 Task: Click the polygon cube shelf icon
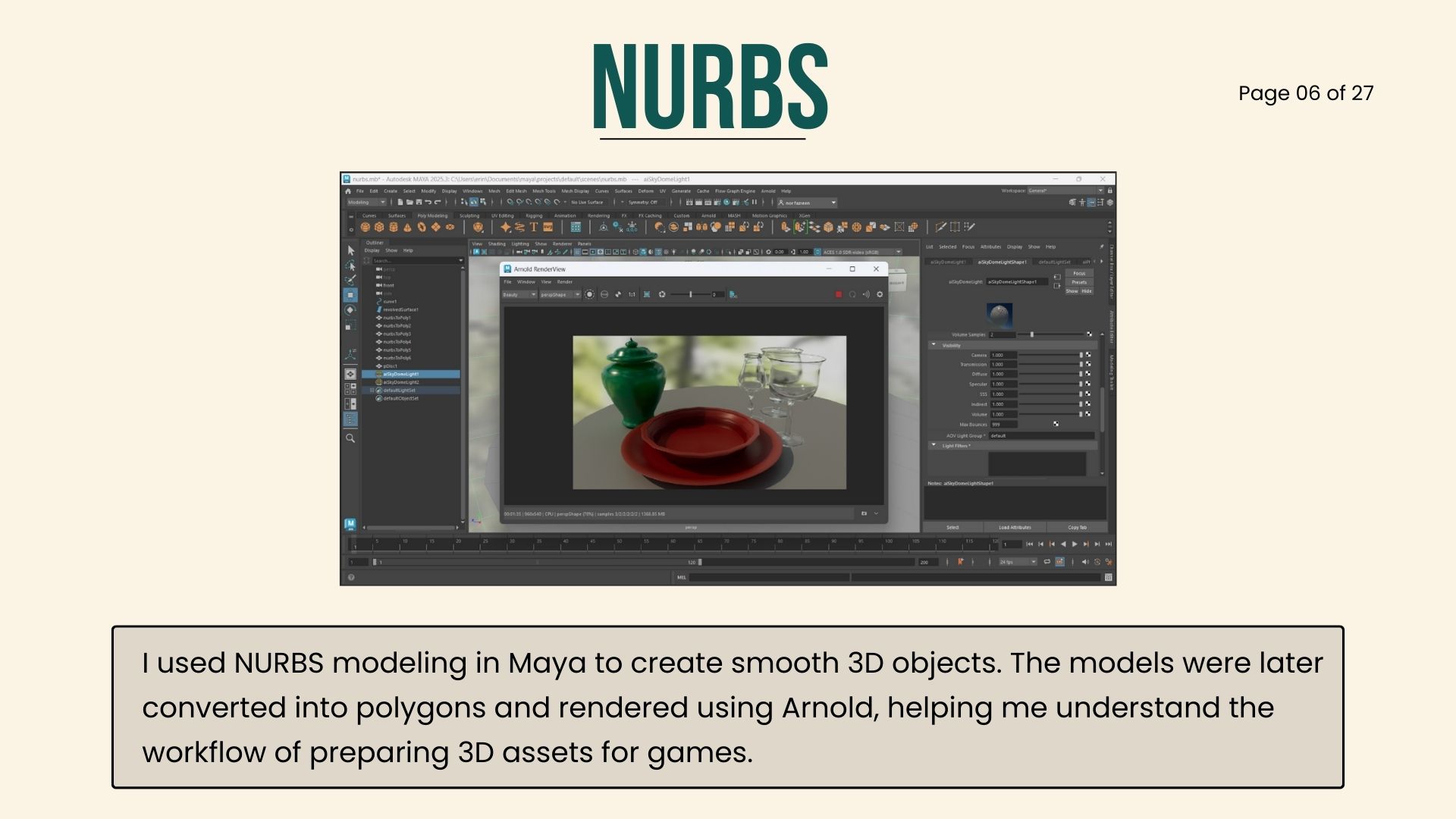379,227
